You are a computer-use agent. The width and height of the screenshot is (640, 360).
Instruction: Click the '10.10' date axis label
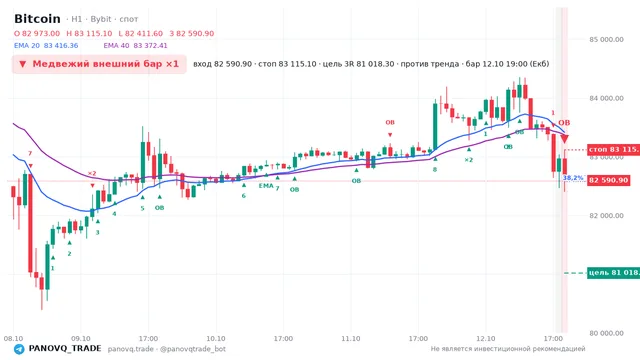tap(216, 339)
